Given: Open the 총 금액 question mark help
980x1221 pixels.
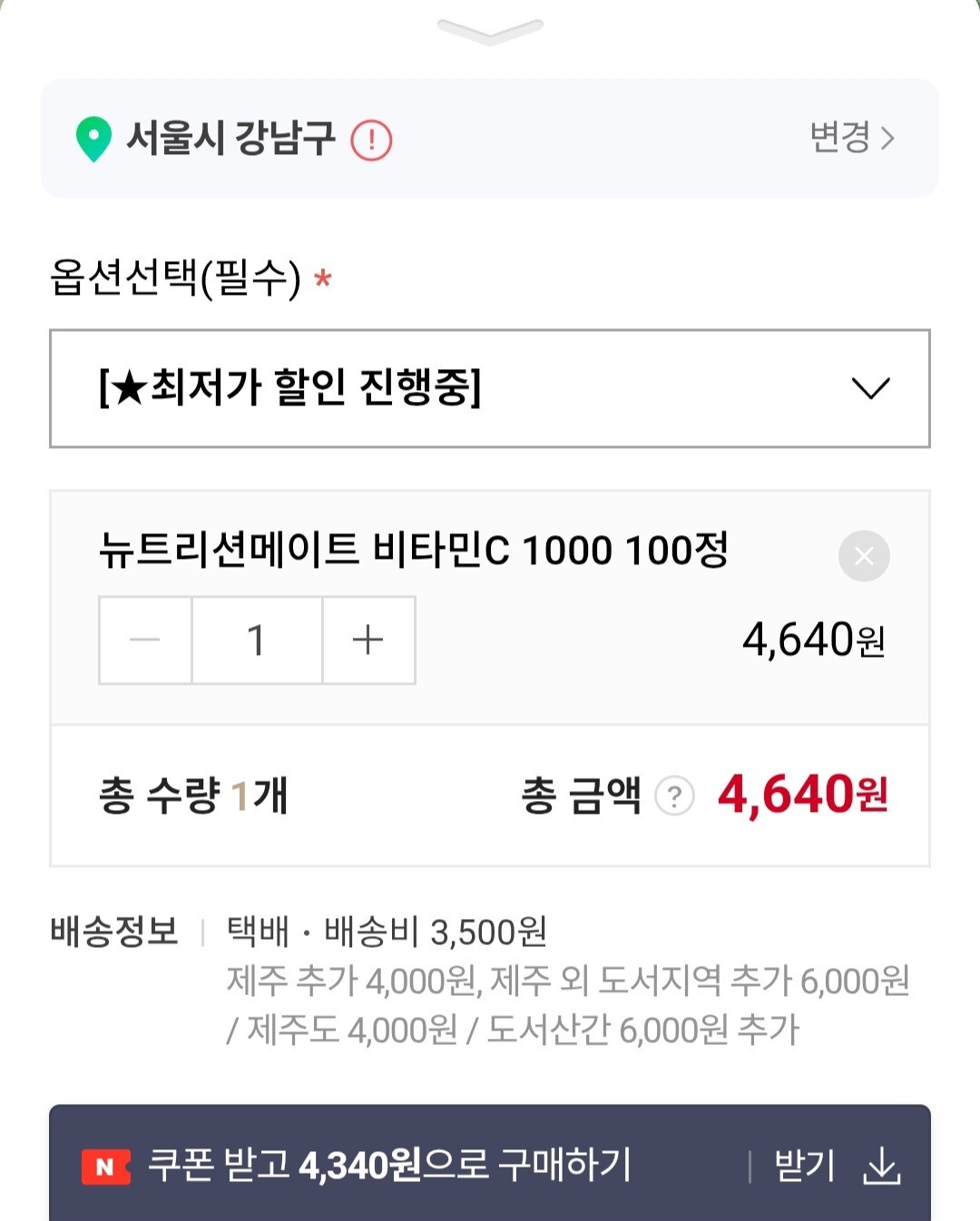Looking at the screenshot, I should point(674,796).
